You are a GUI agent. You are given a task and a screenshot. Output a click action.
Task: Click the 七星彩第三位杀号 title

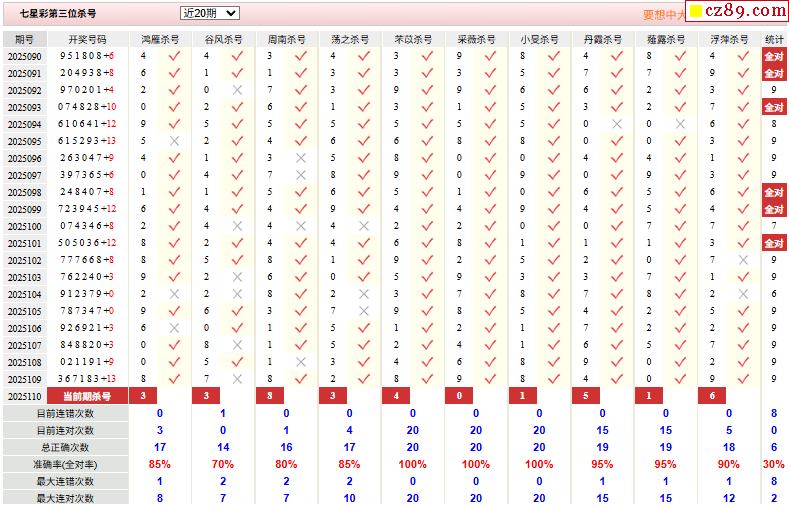point(58,14)
